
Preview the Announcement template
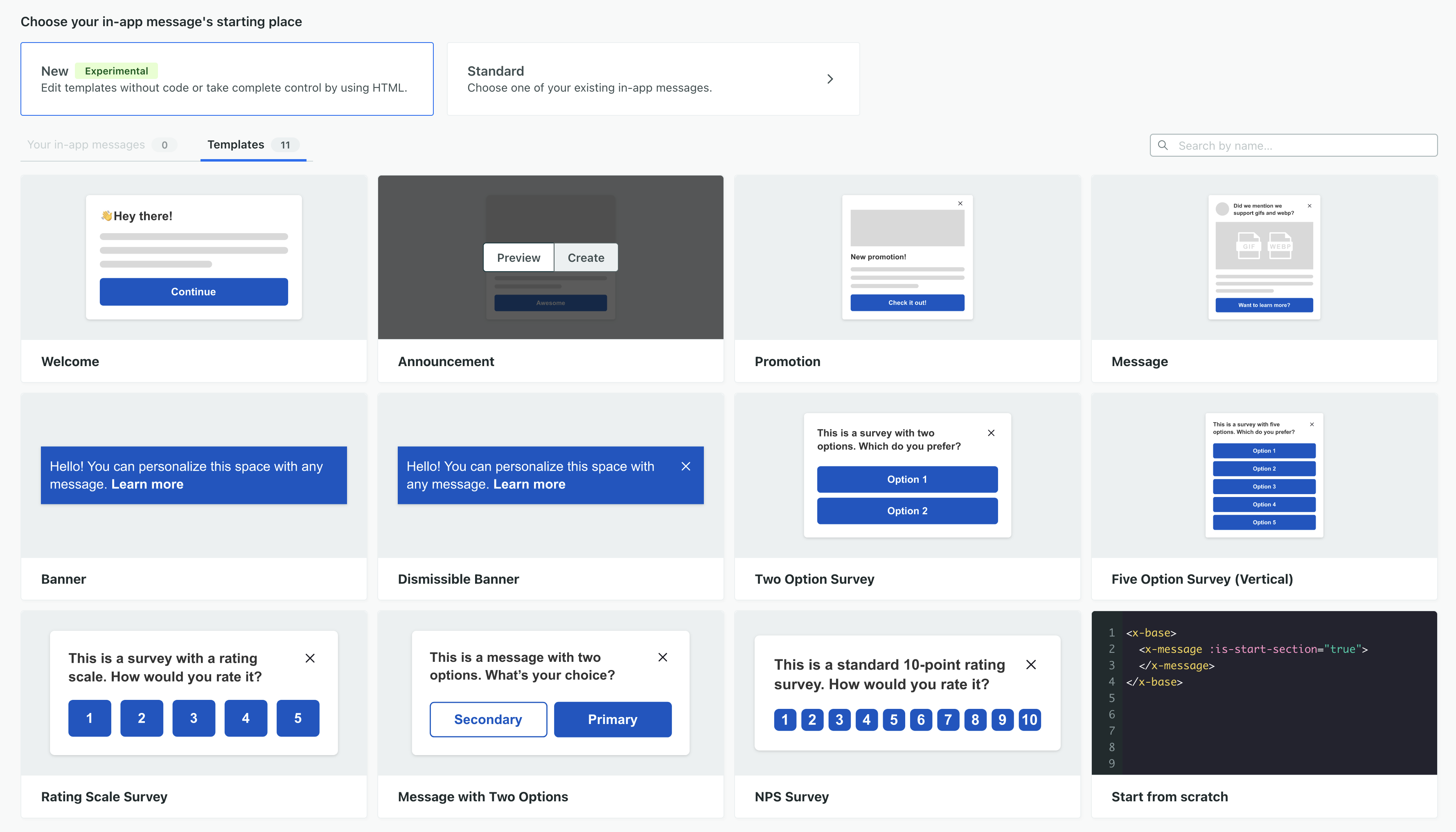518,257
